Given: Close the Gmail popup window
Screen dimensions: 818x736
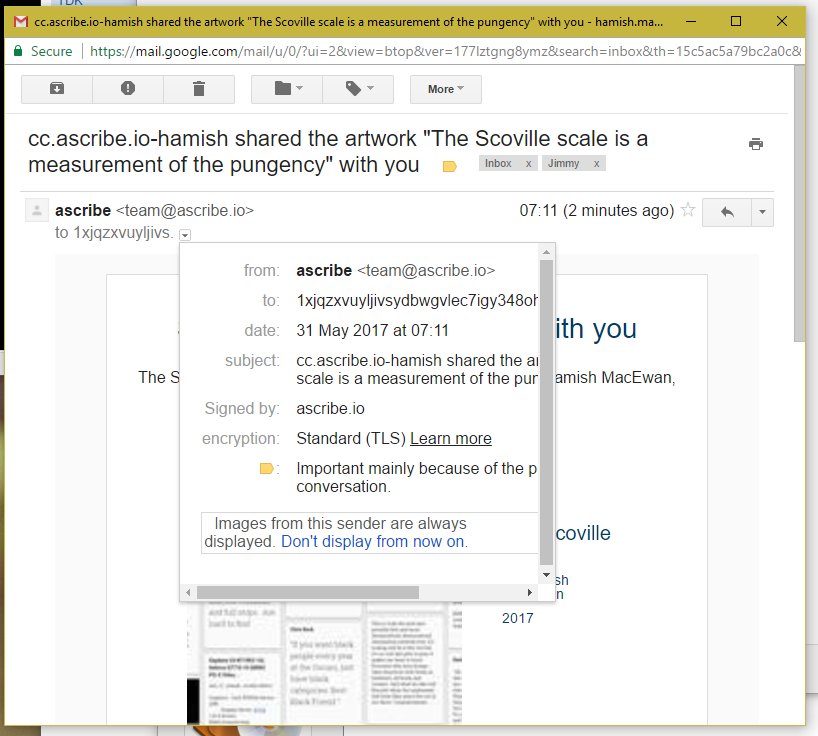Looking at the screenshot, I should (781, 21).
